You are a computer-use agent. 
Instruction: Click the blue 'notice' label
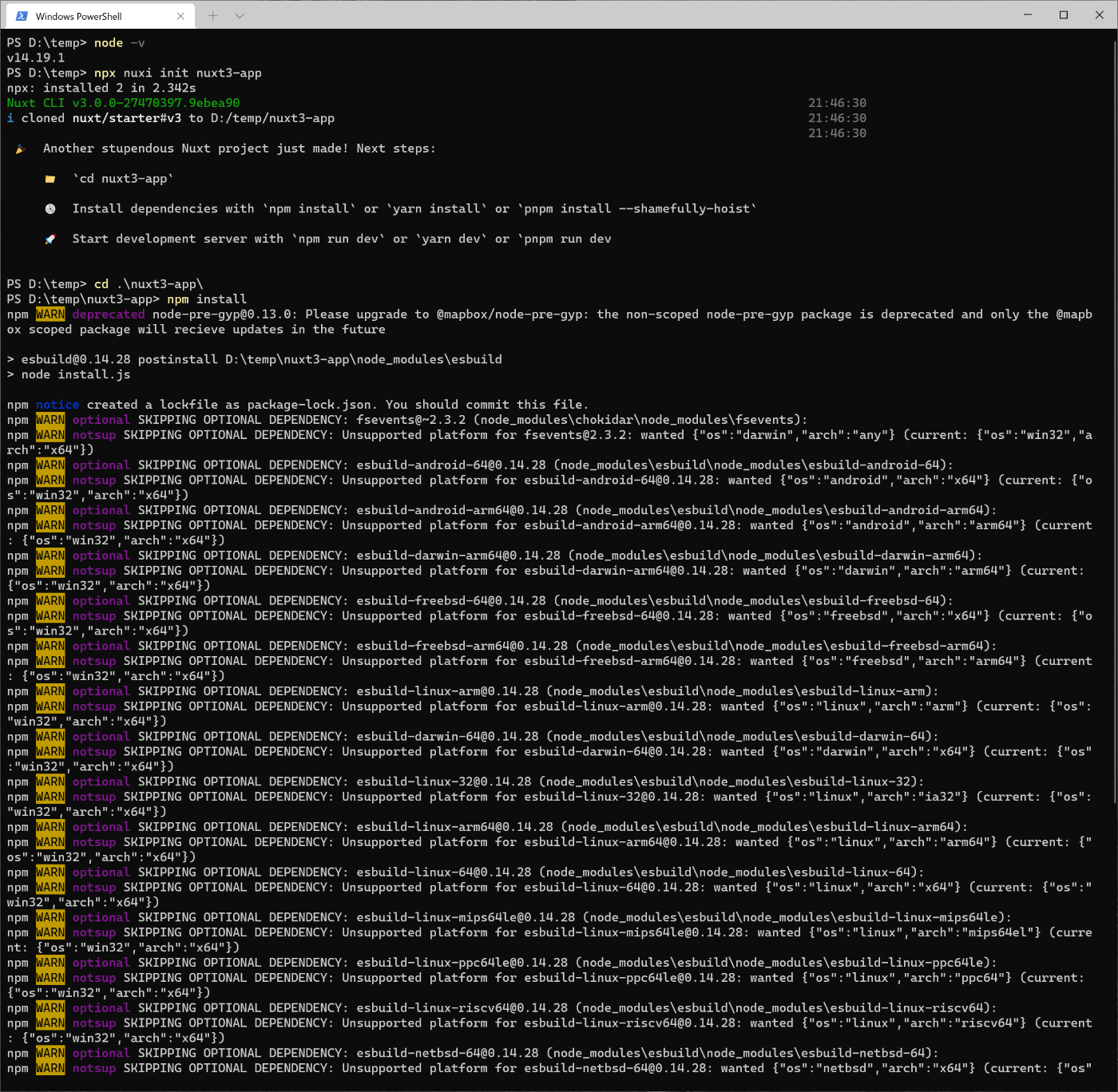click(x=57, y=405)
